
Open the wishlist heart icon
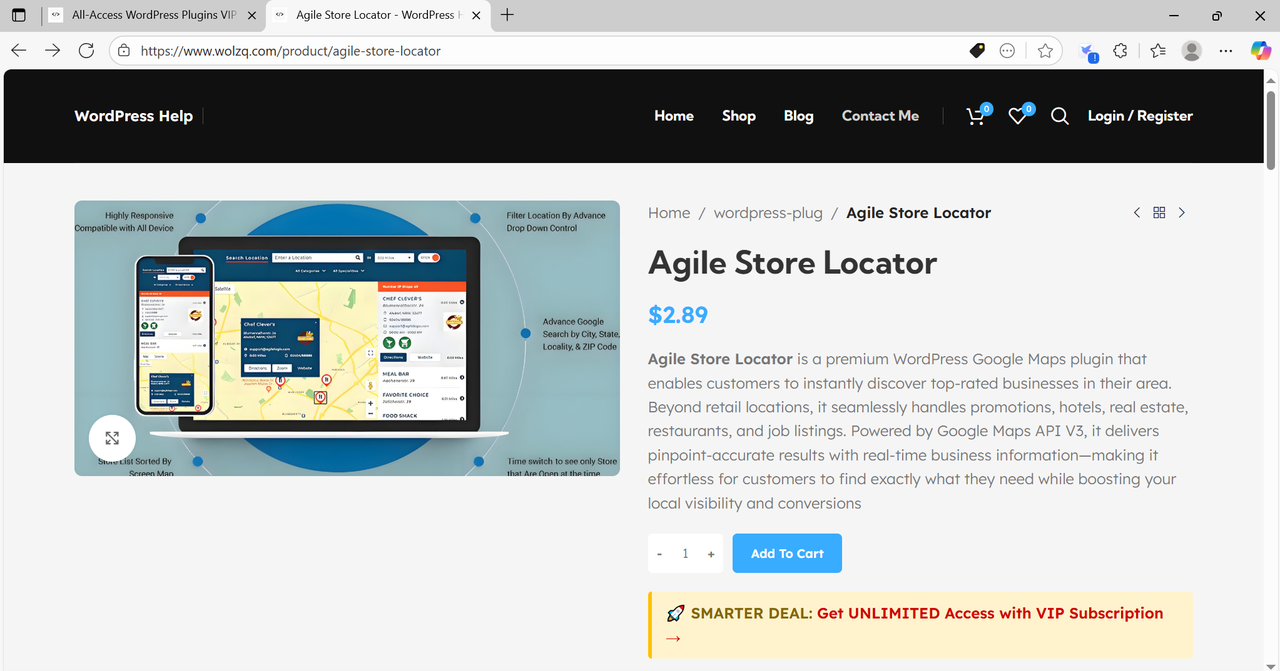1017,116
